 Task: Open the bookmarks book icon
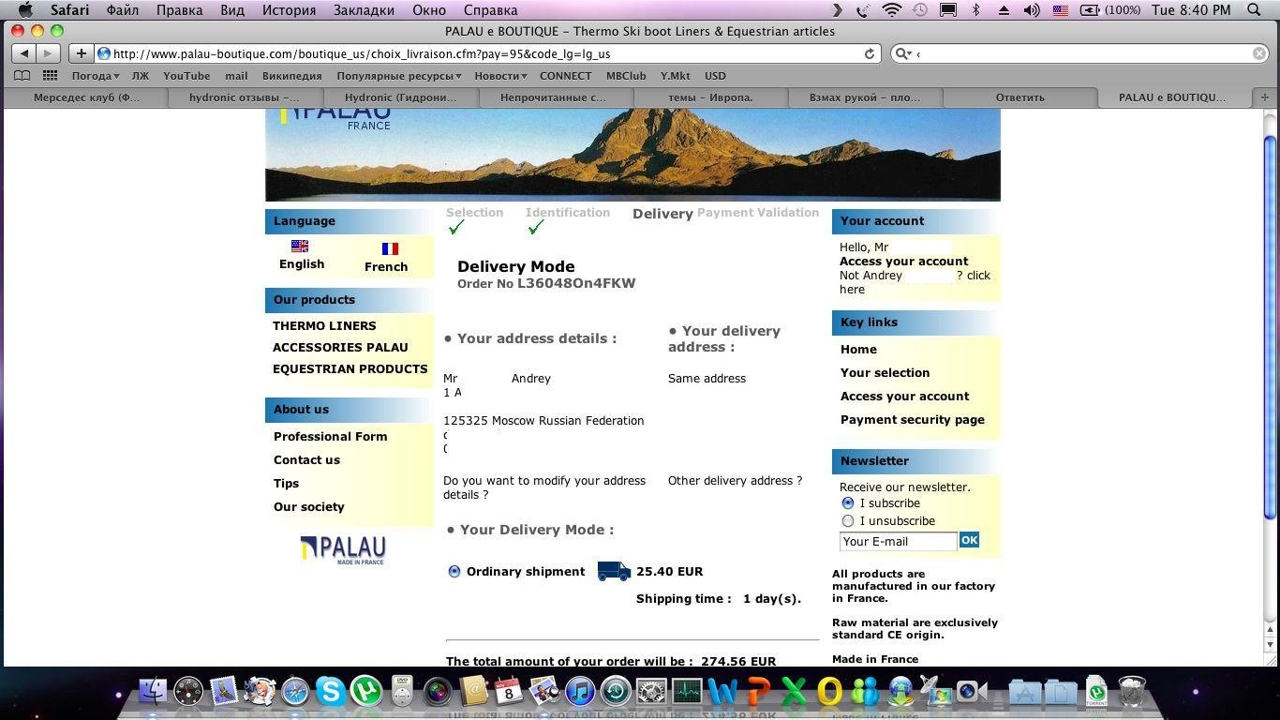(22, 76)
